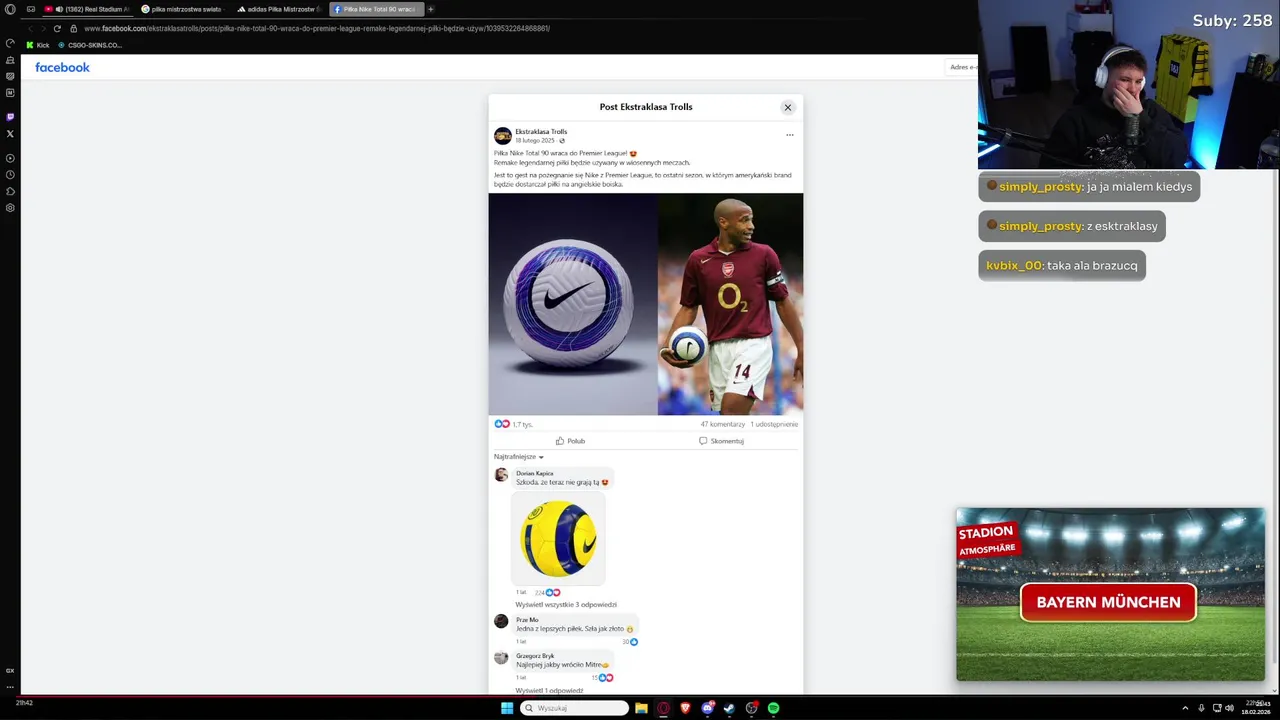Image resolution: width=1280 pixels, height=720 pixels.
Task: Expand Wyświetl 1 odpowiedź replies
Action: (x=549, y=690)
